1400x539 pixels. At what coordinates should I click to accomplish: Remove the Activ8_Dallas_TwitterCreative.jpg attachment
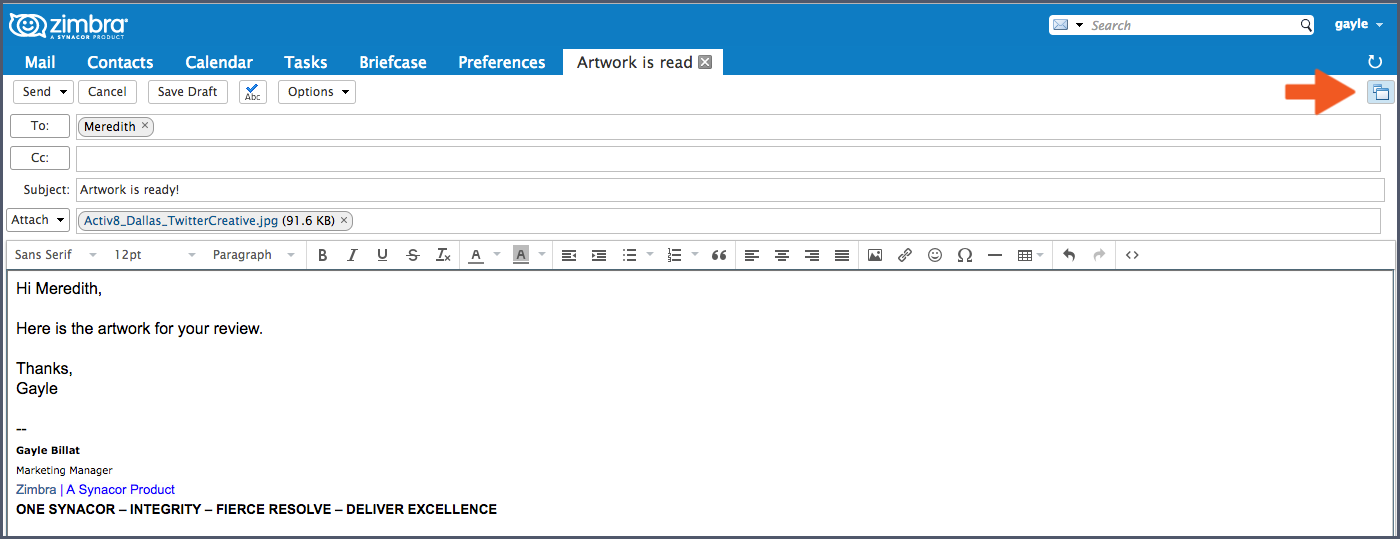[x=344, y=220]
